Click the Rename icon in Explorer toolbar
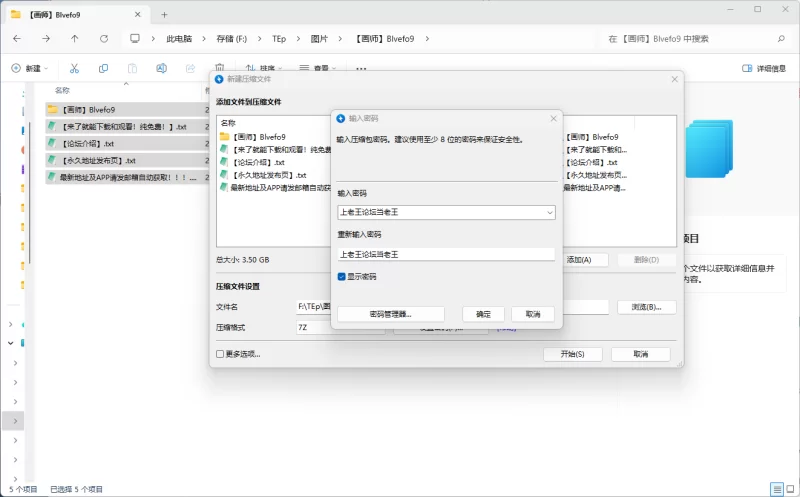Viewport: 800px width, 497px height. tap(161, 68)
